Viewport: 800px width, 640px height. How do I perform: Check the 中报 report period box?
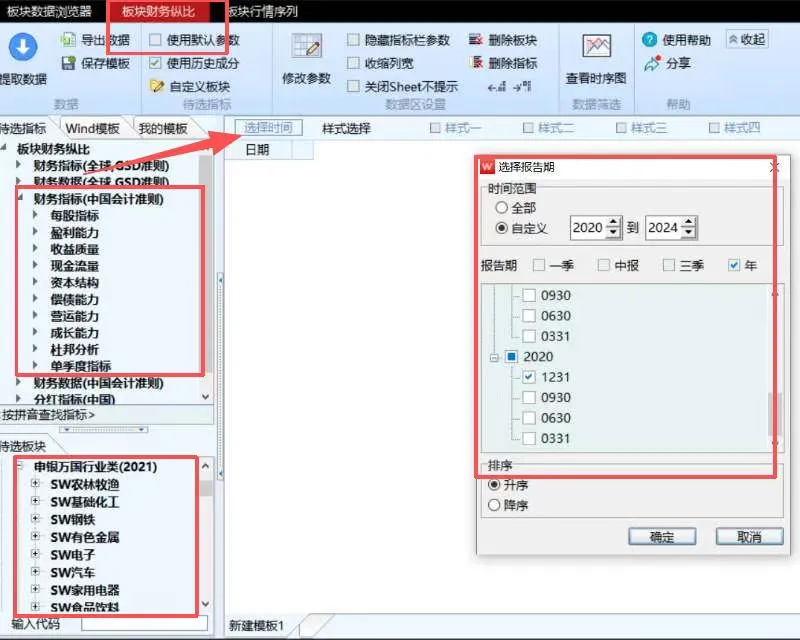click(x=604, y=265)
